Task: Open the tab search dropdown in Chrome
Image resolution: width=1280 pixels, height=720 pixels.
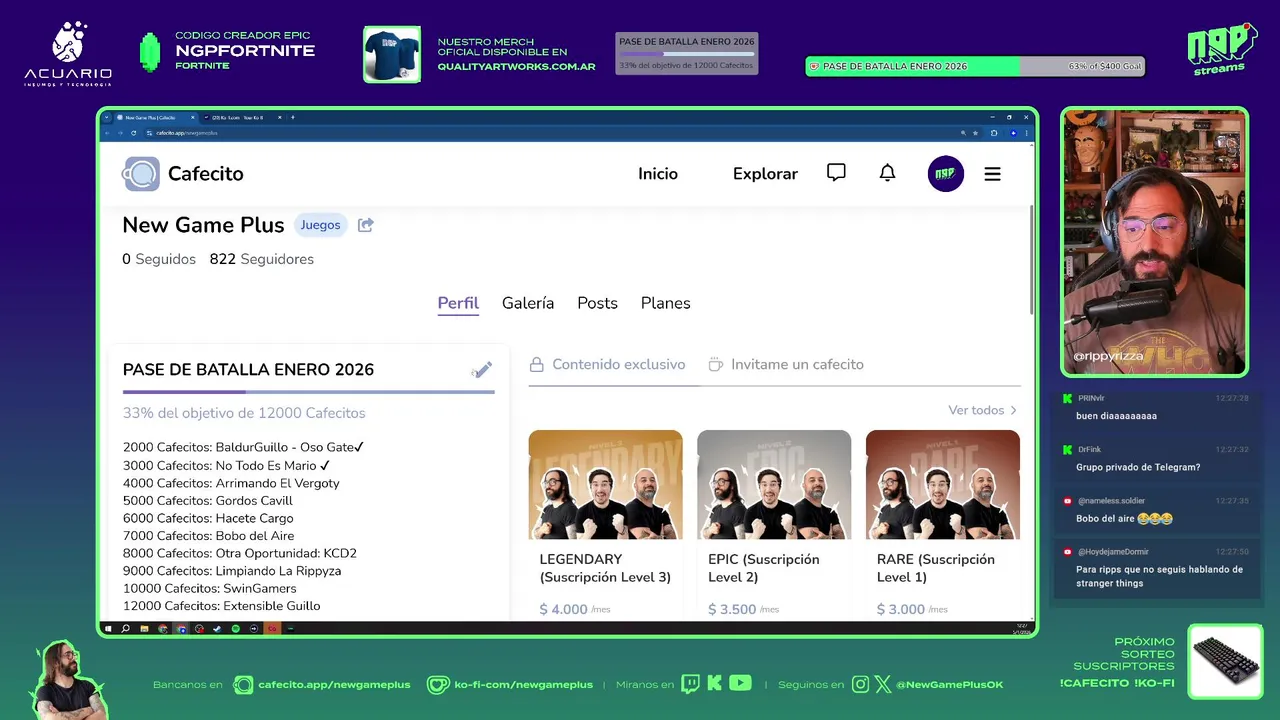Action: pyautogui.click(x=106, y=117)
